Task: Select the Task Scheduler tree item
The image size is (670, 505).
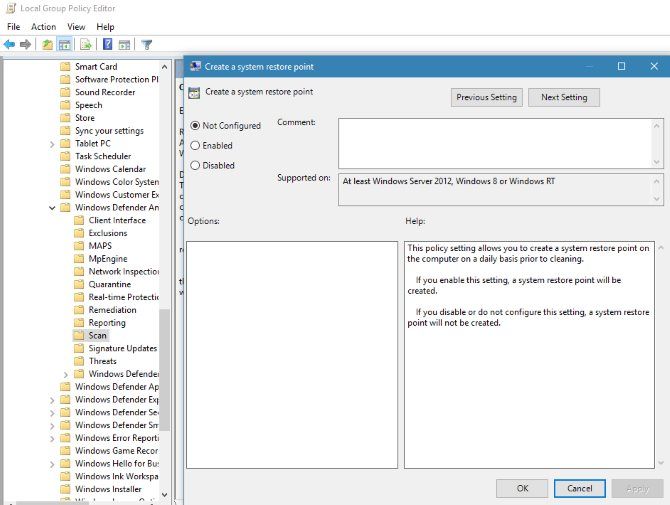Action: tap(103, 156)
